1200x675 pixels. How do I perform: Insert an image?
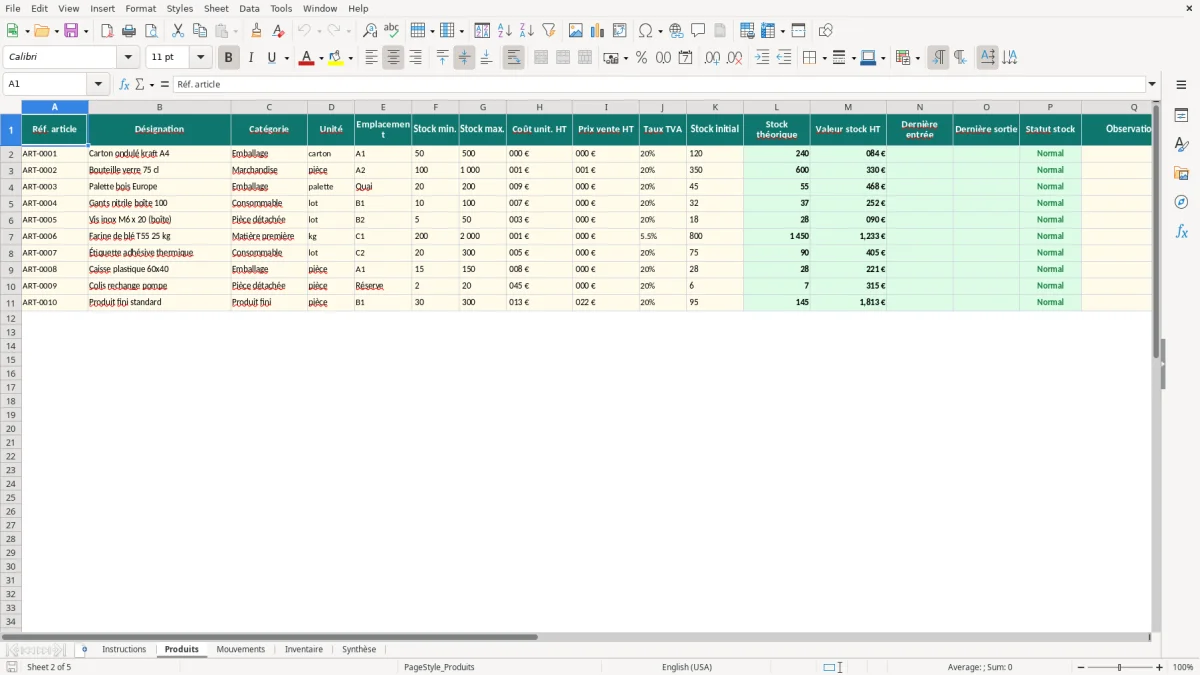point(576,31)
